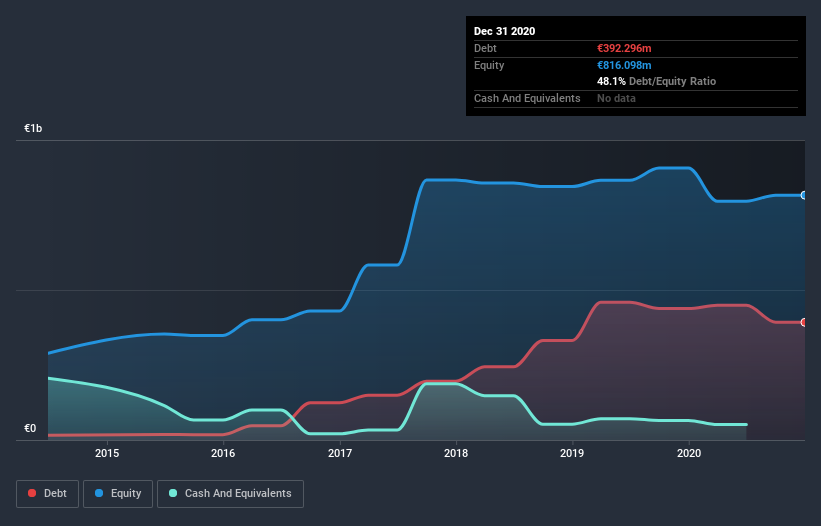Click the teal Cash legend dot
The image size is (821, 526).
coord(173,493)
